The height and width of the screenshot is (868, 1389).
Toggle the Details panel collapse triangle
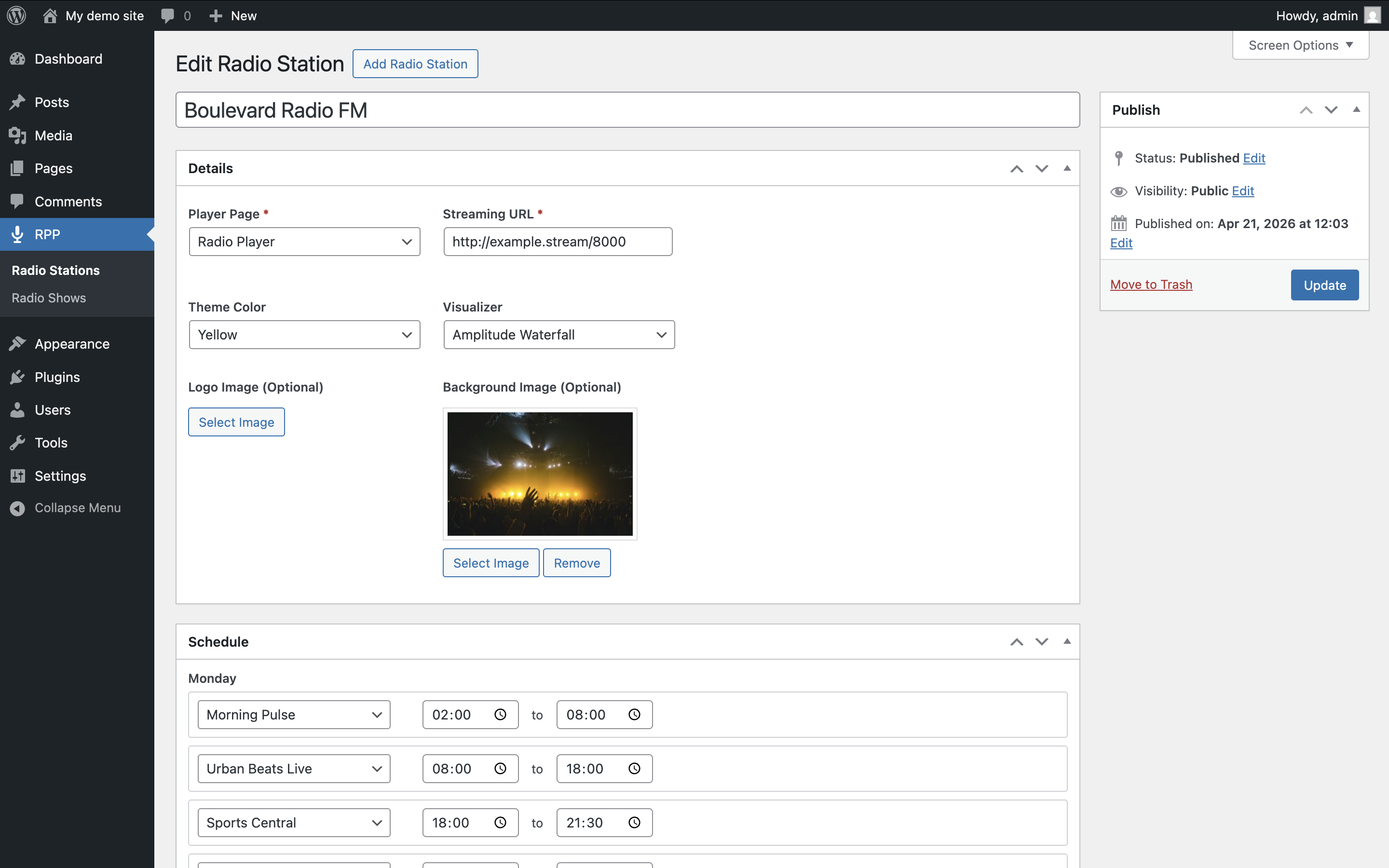tap(1067, 168)
